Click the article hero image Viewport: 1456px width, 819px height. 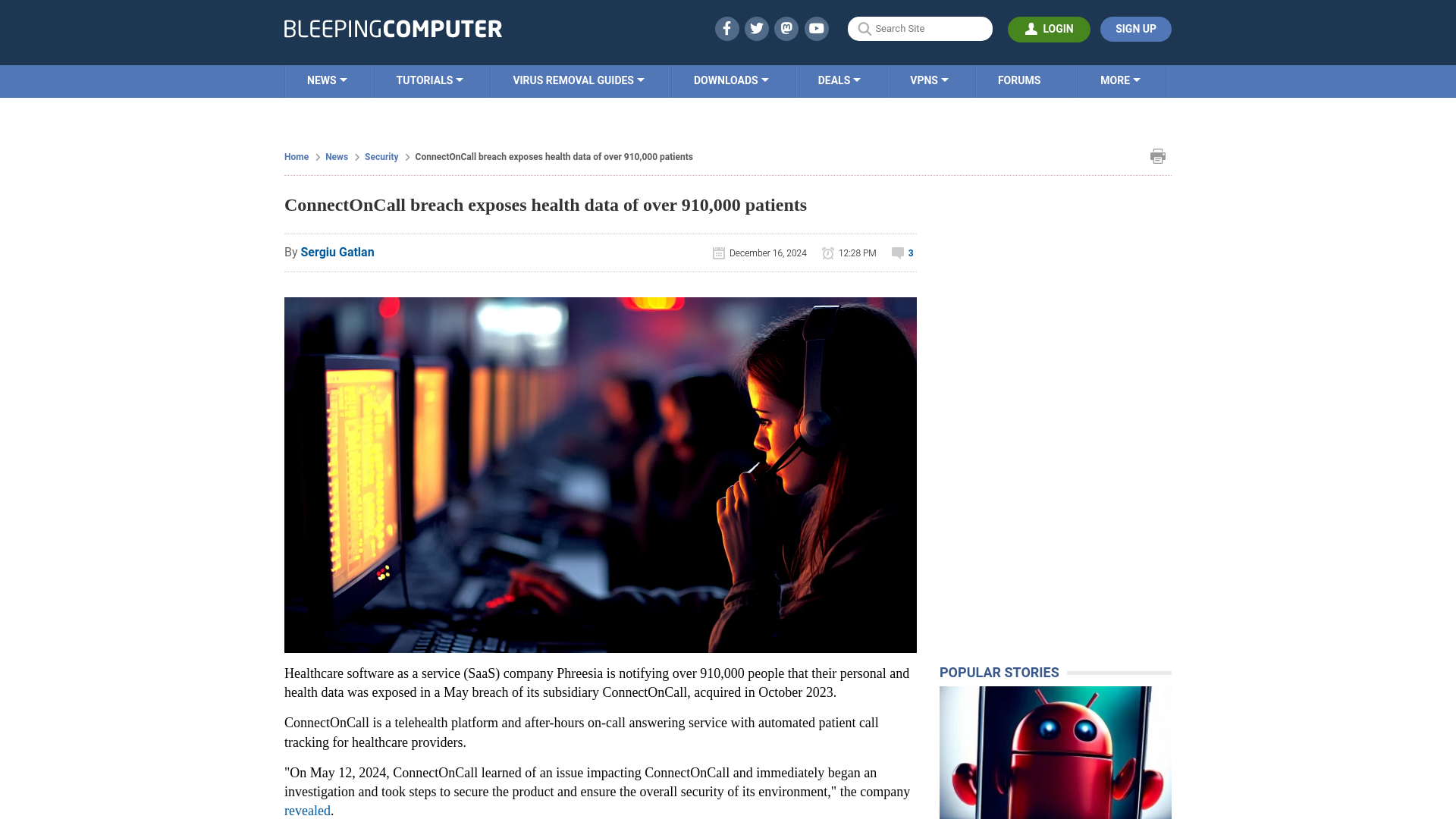click(601, 475)
